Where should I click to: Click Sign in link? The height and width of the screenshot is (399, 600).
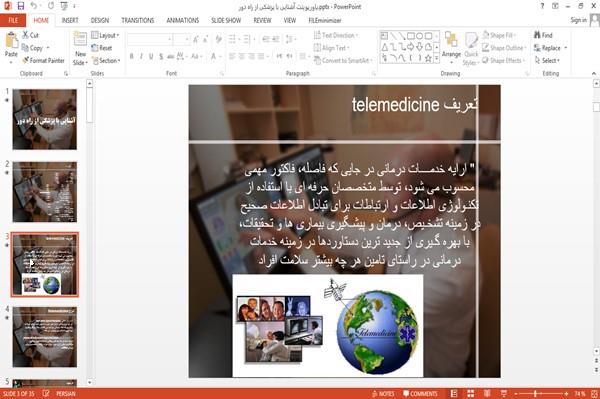coord(579,20)
